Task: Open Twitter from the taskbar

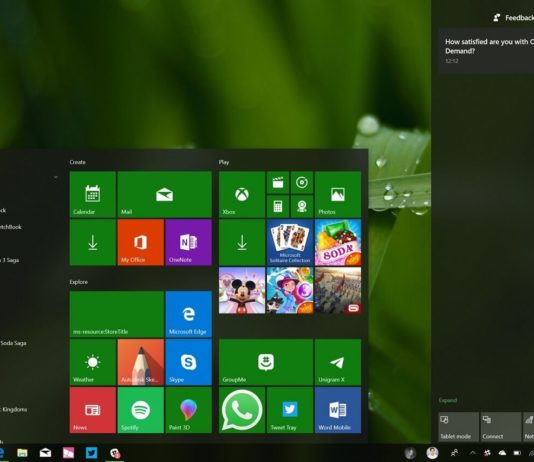Action: (91, 453)
